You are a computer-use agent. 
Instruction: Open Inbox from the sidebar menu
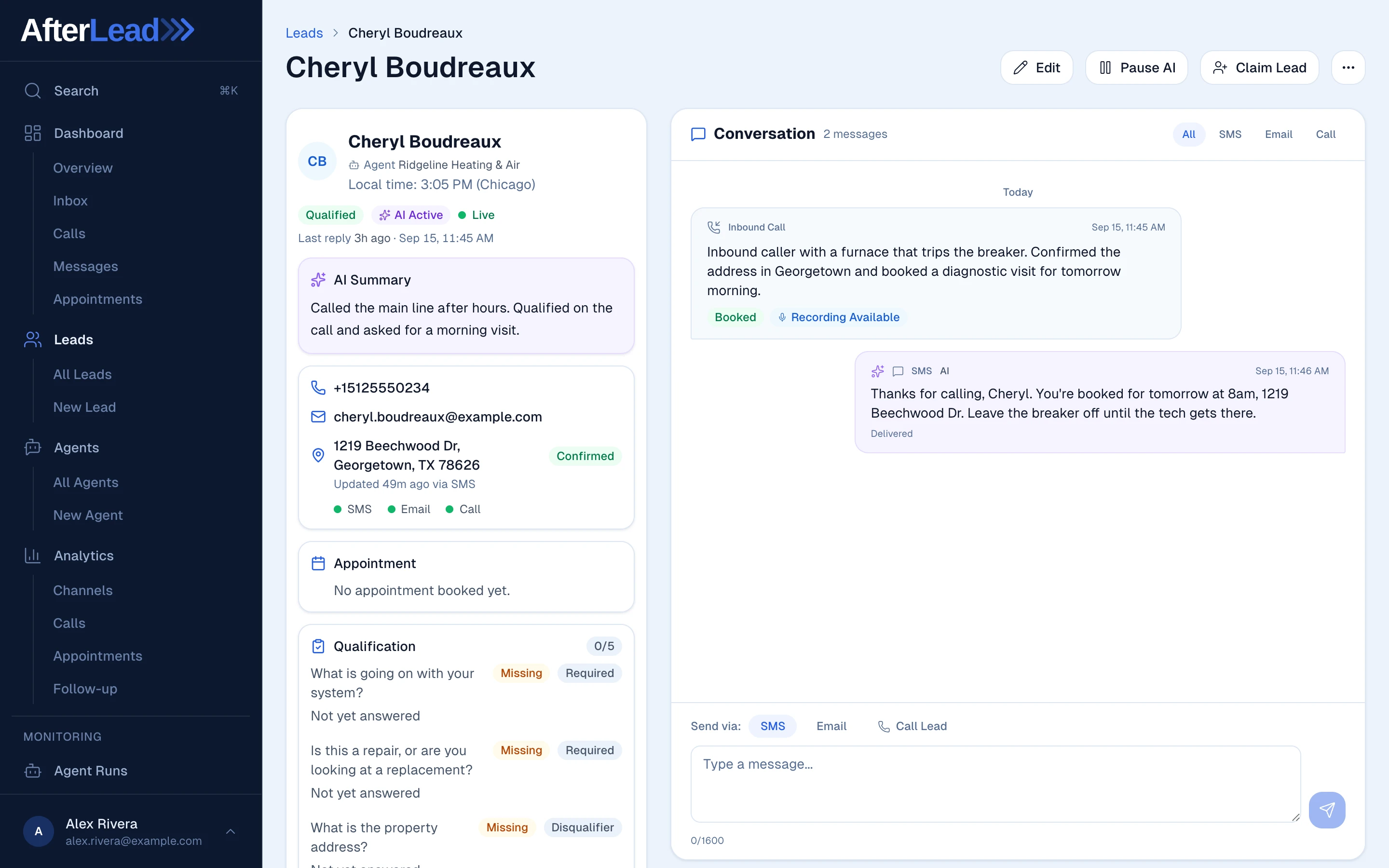[70, 200]
